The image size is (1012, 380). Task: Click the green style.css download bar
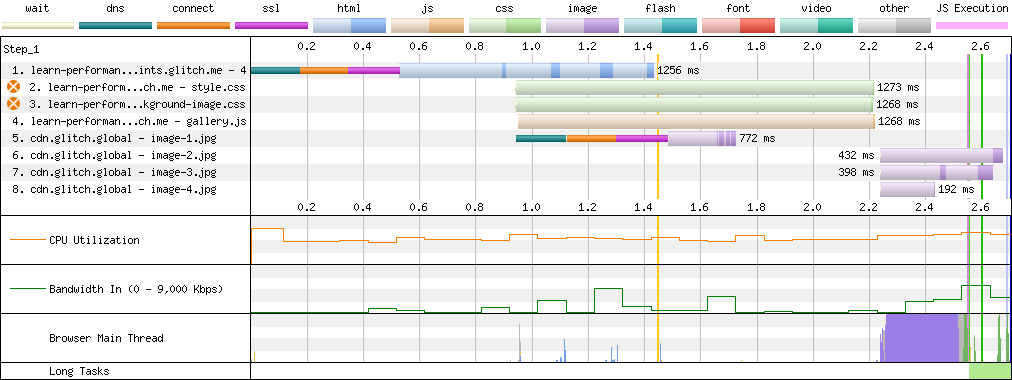click(x=694, y=87)
